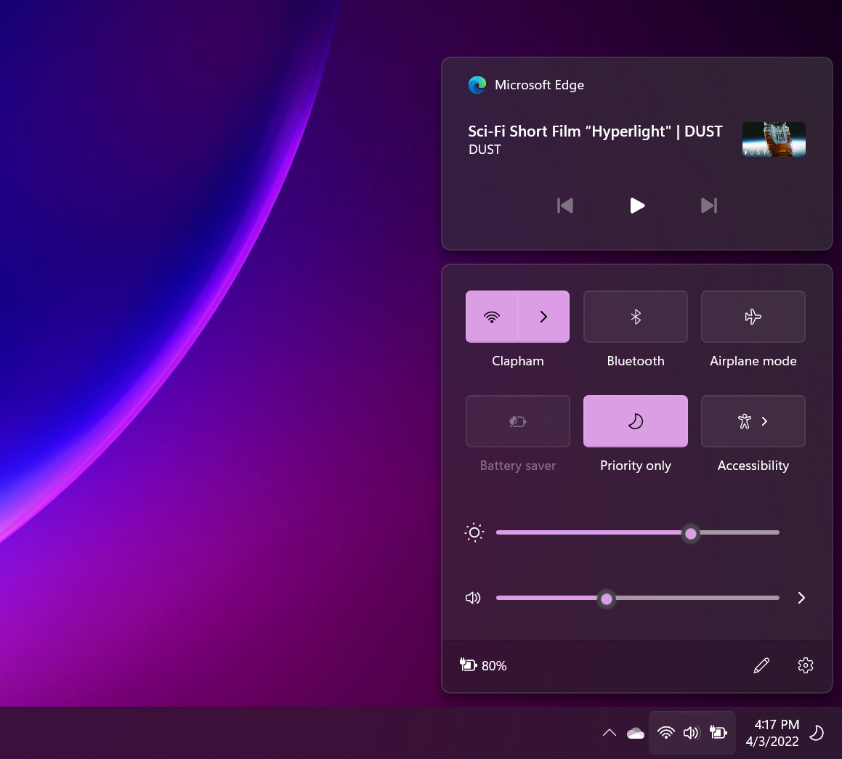This screenshot has width=842, height=759.
Task: Open the Accessibility options submenu
Action: (x=753, y=421)
